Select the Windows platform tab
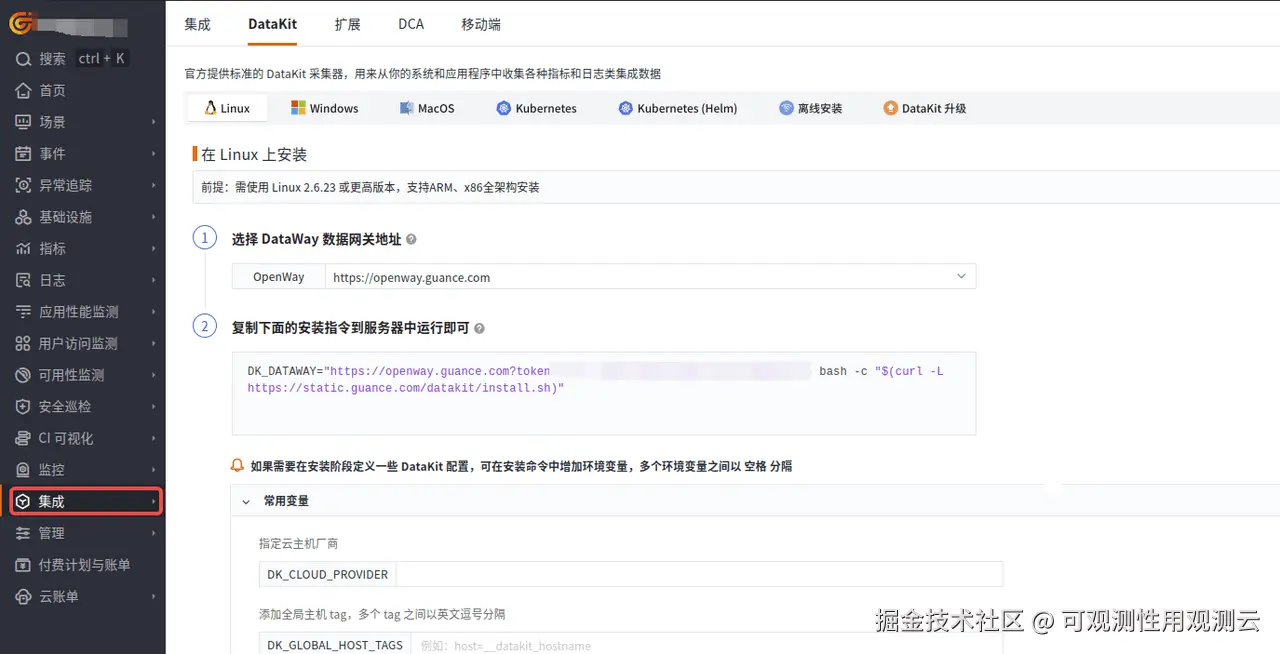Viewport: 1280px width, 654px height. point(324,108)
